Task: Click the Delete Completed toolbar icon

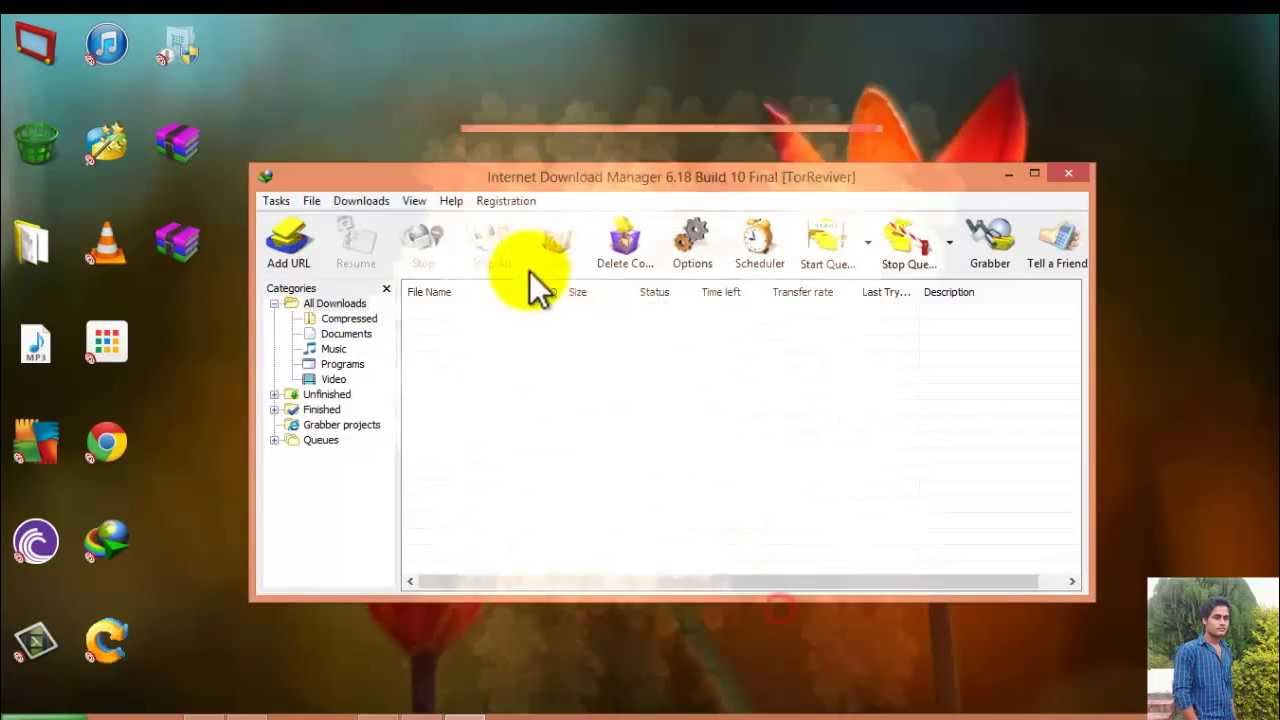Action: coord(625,244)
